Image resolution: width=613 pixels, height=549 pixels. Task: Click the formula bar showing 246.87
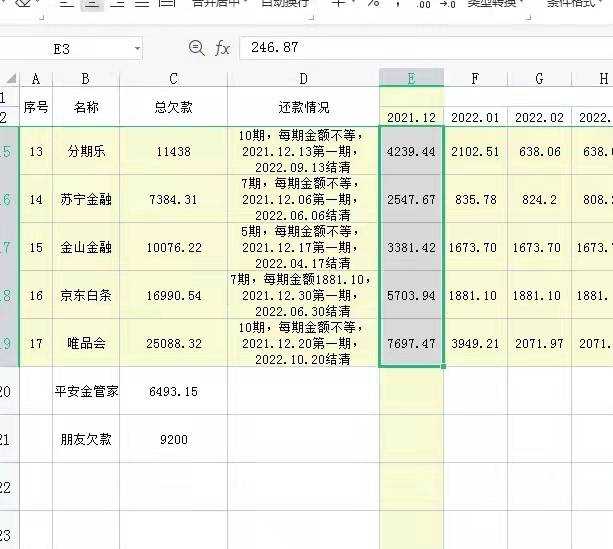426,48
